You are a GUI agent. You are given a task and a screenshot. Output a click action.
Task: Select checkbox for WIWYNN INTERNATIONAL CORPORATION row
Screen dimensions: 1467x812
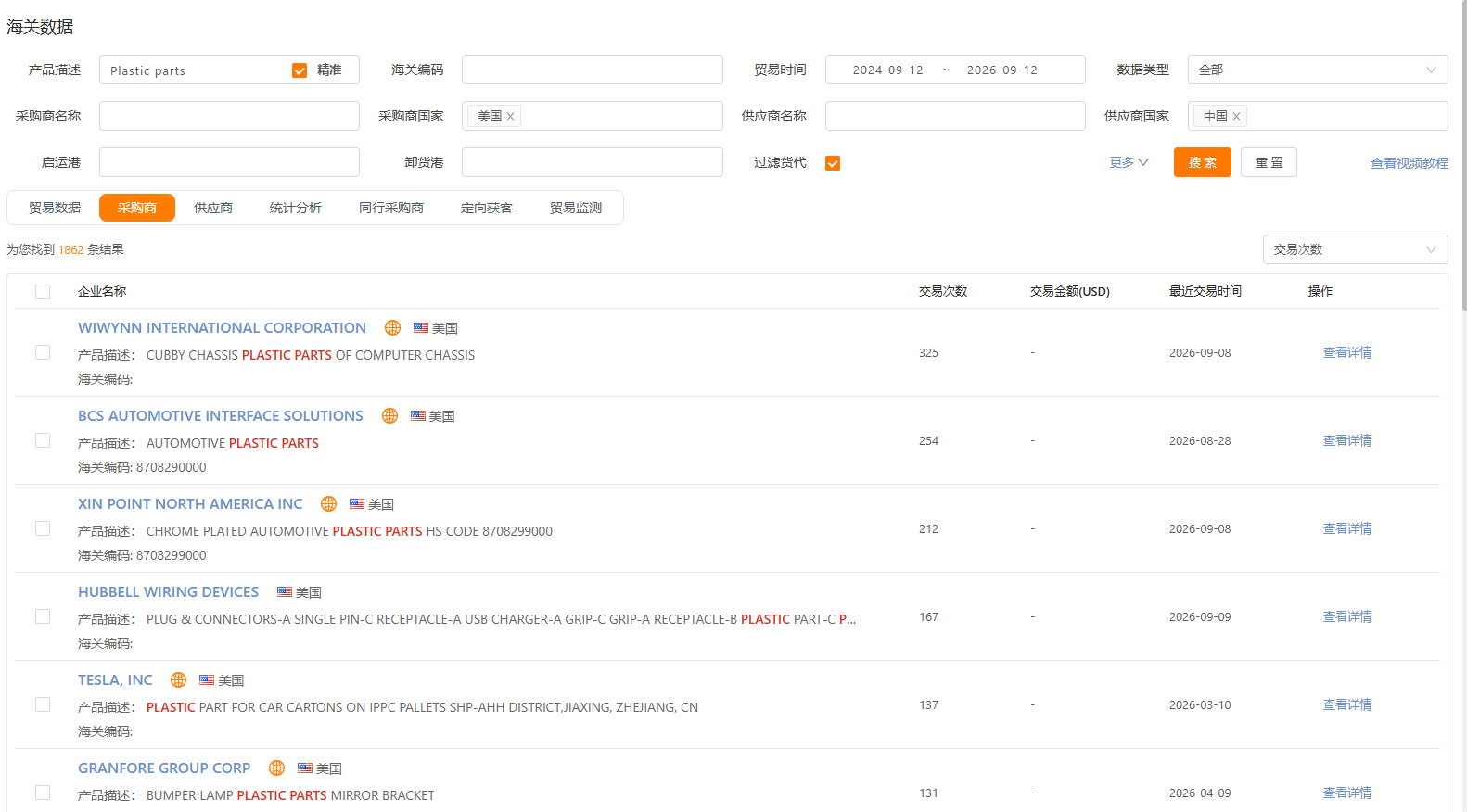(x=43, y=352)
